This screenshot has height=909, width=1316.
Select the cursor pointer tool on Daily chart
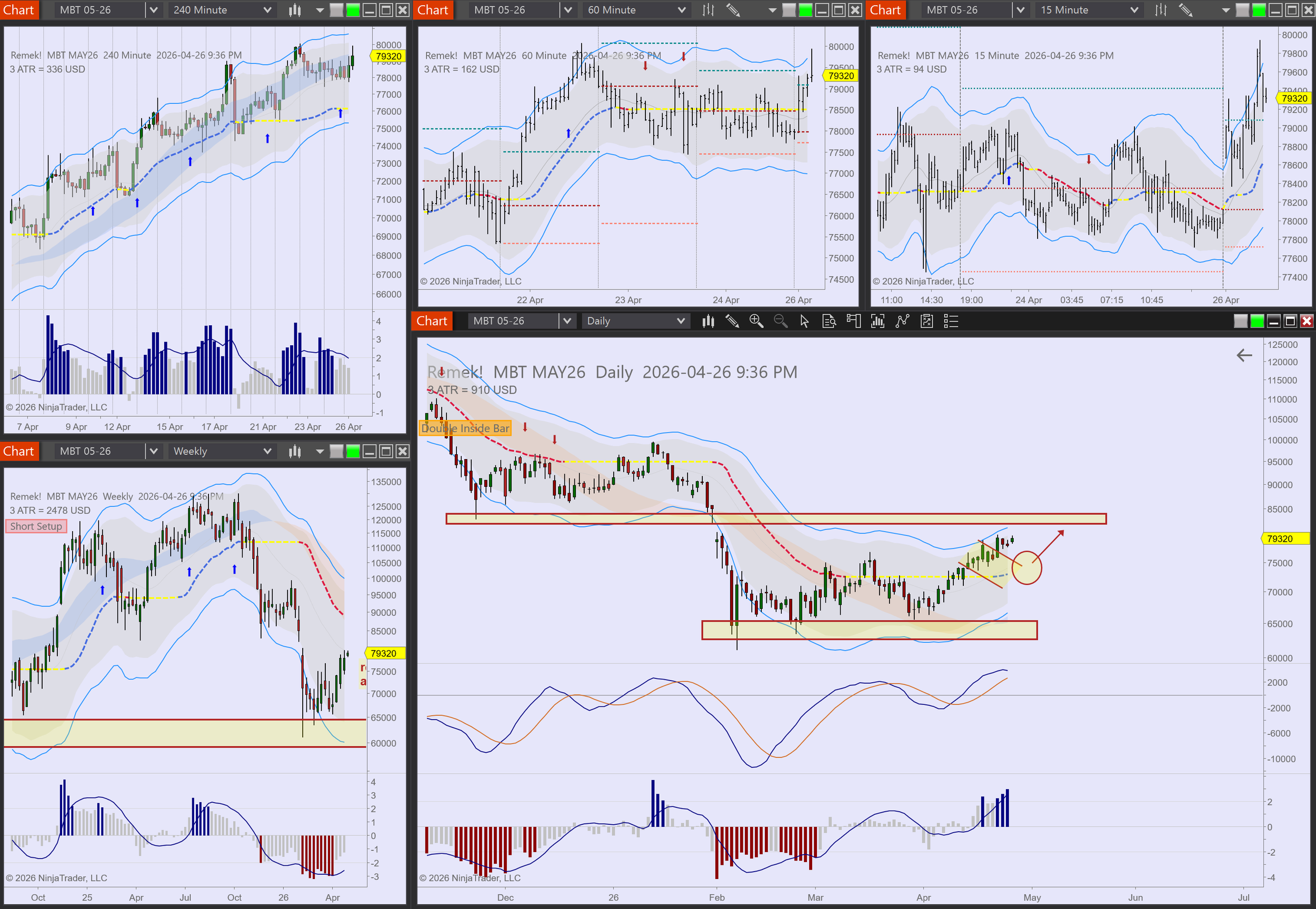(x=804, y=321)
